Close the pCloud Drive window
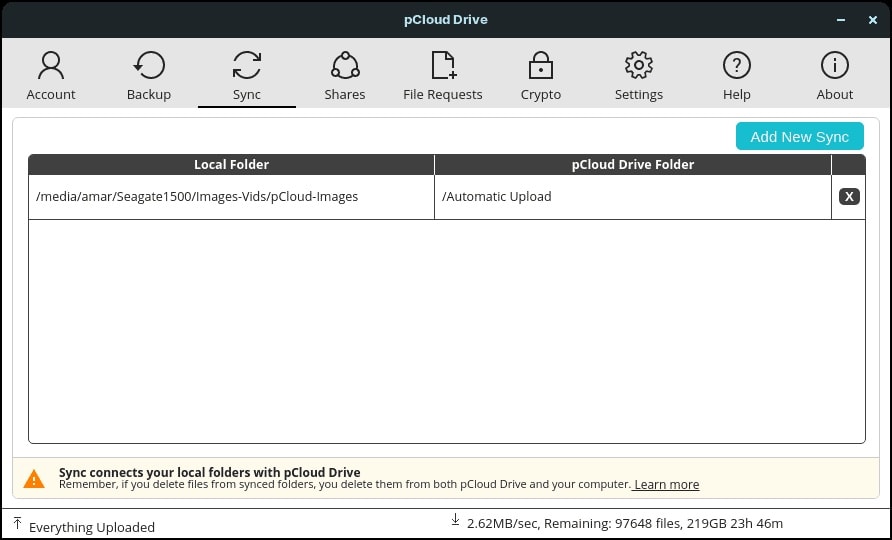The width and height of the screenshot is (892, 540). 873,20
